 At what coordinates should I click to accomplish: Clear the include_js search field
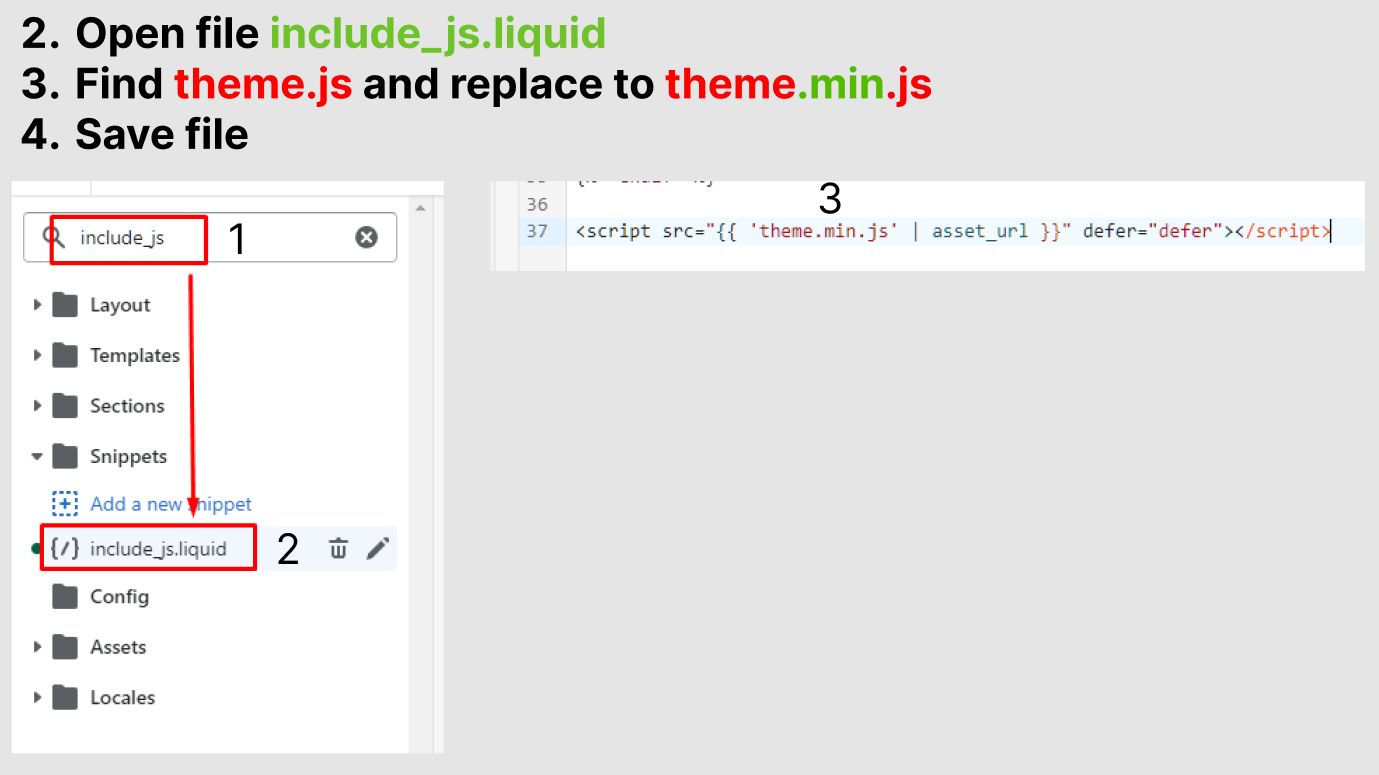pyautogui.click(x=367, y=237)
